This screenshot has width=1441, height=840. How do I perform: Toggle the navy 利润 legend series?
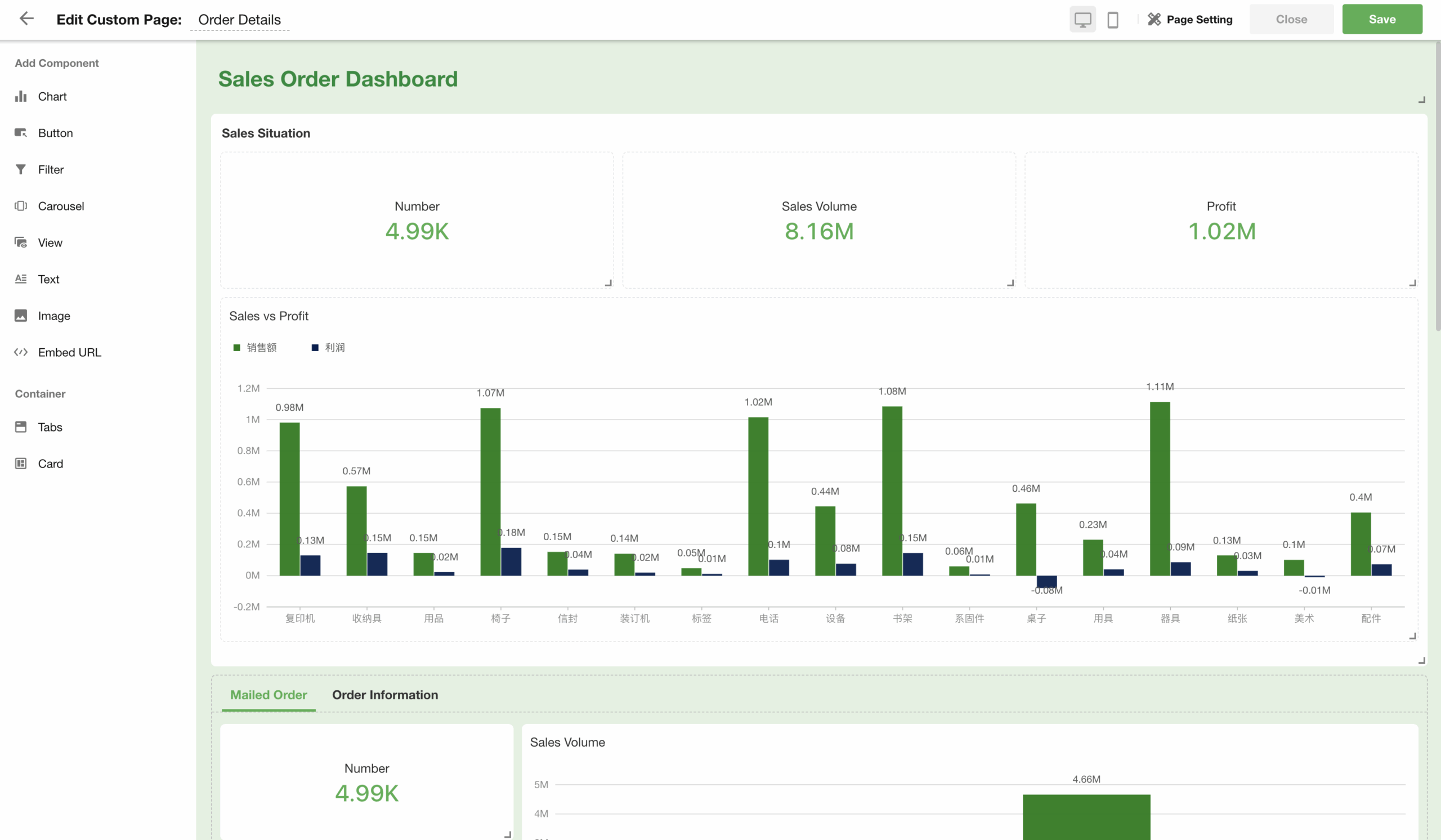click(328, 348)
